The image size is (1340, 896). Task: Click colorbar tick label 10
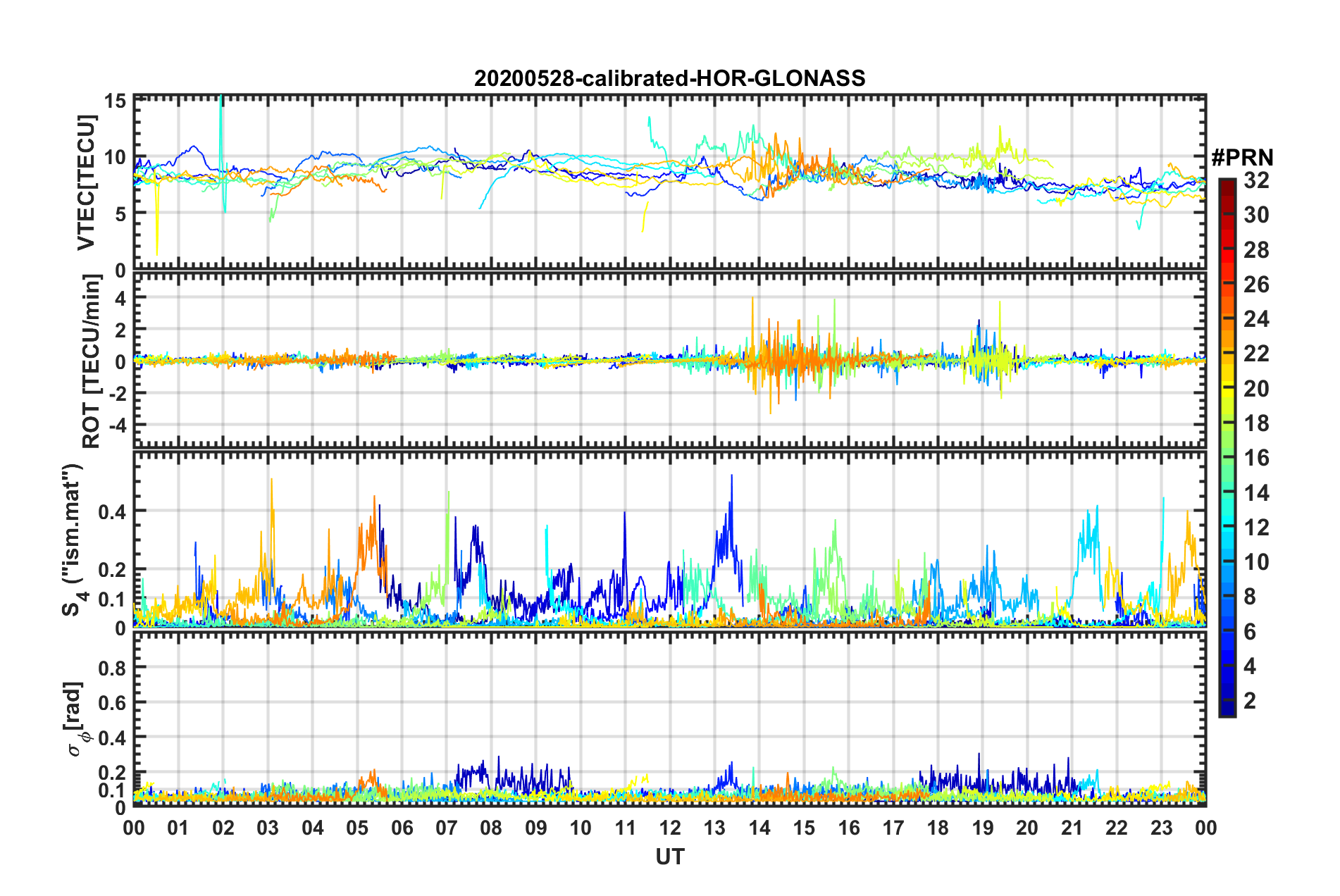pyautogui.click(x=1256, y=561)
